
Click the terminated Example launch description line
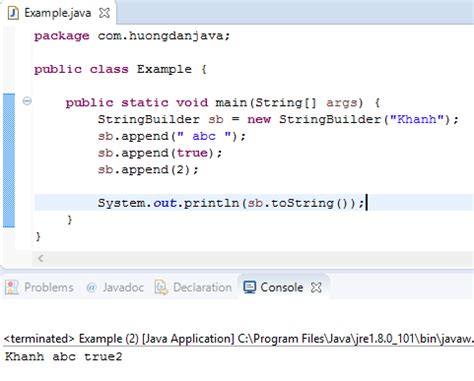coord(238,339)
